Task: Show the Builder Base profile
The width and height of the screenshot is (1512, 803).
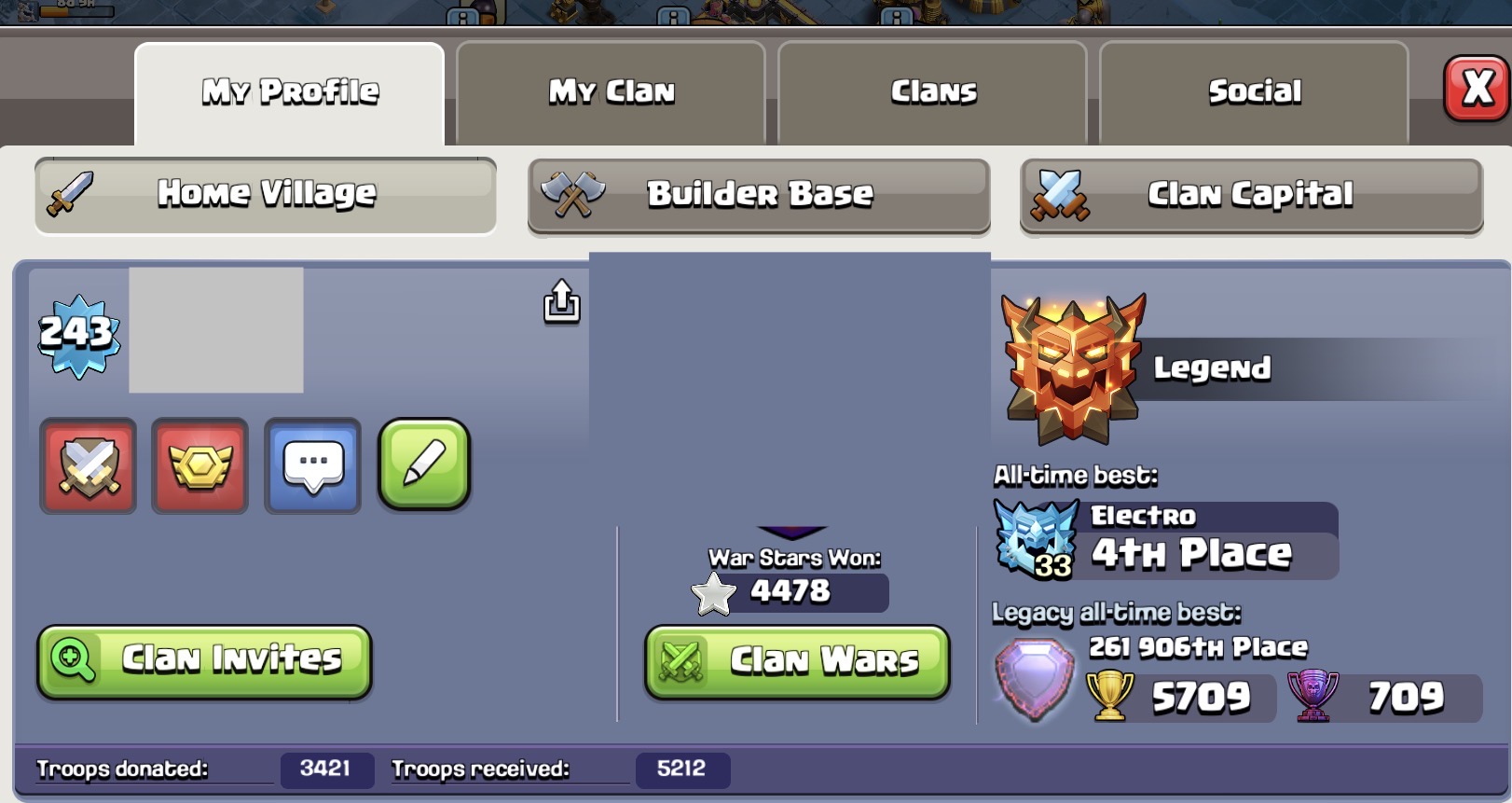Action: pyautogui.click(x=759, y=195)
